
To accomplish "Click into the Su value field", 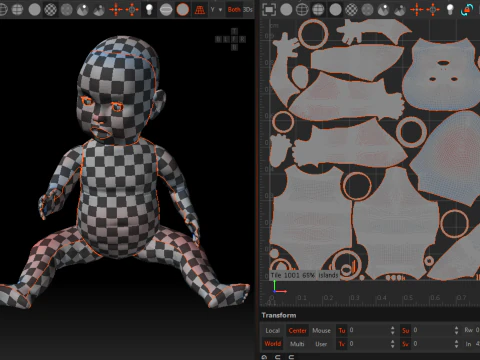I will pos(432,330).
